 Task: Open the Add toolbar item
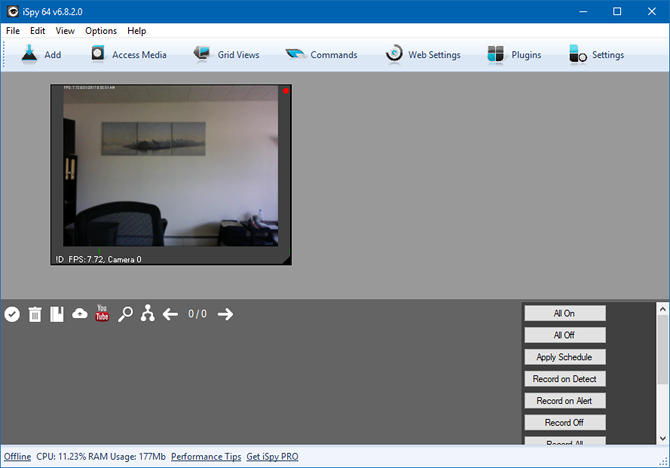40,55
